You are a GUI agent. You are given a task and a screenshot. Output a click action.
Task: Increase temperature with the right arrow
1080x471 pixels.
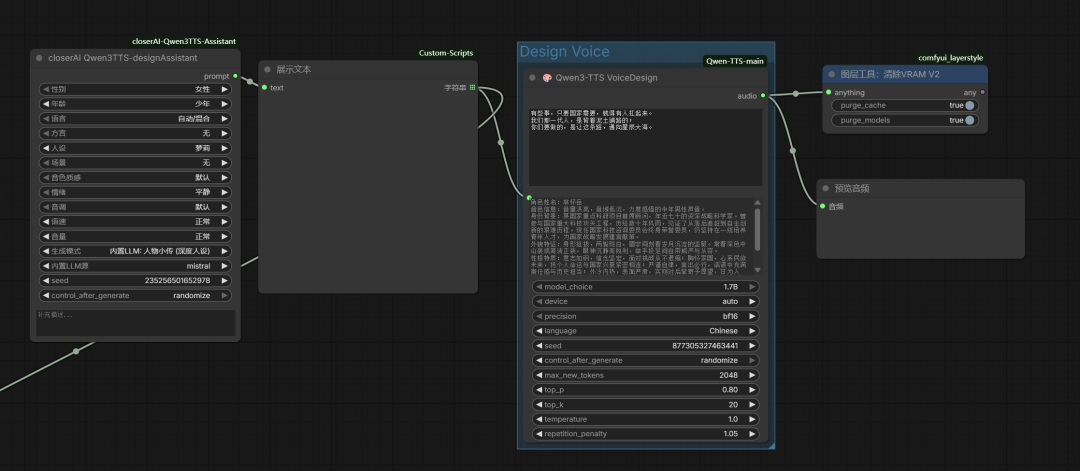point(752,419)
